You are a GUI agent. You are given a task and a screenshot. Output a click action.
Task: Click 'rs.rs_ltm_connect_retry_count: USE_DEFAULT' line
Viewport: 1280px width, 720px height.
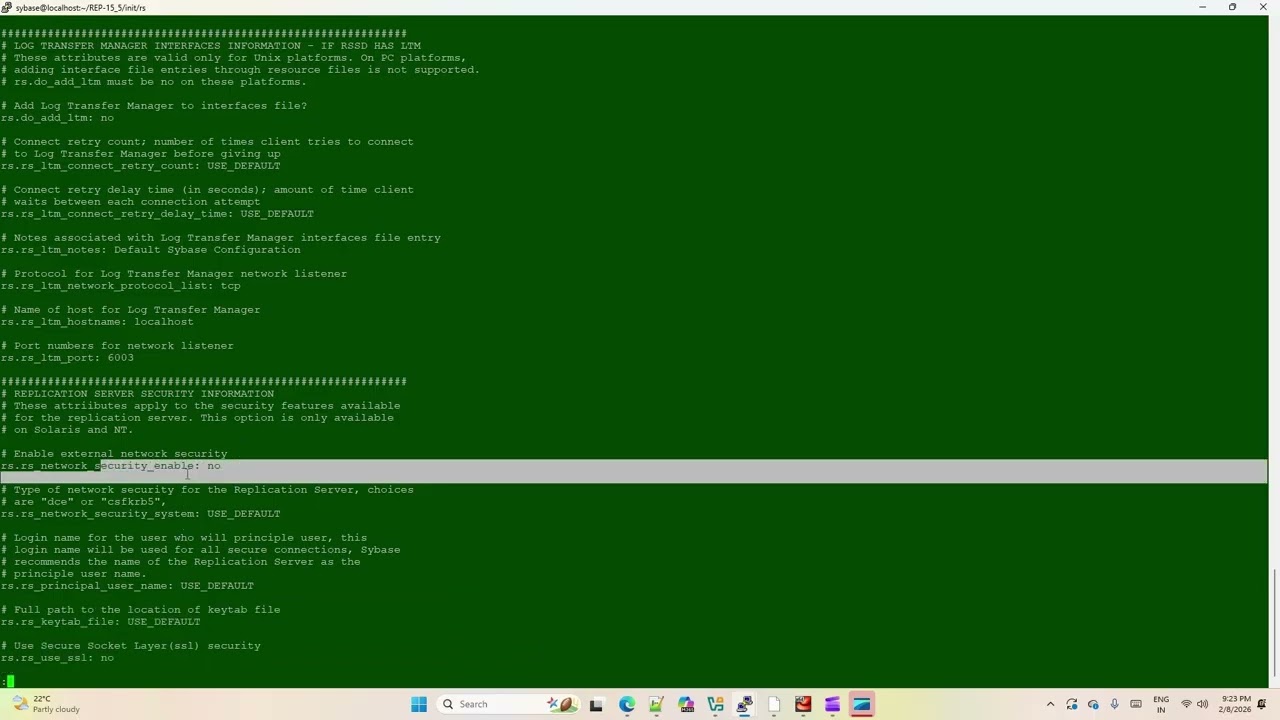(141, 166)
